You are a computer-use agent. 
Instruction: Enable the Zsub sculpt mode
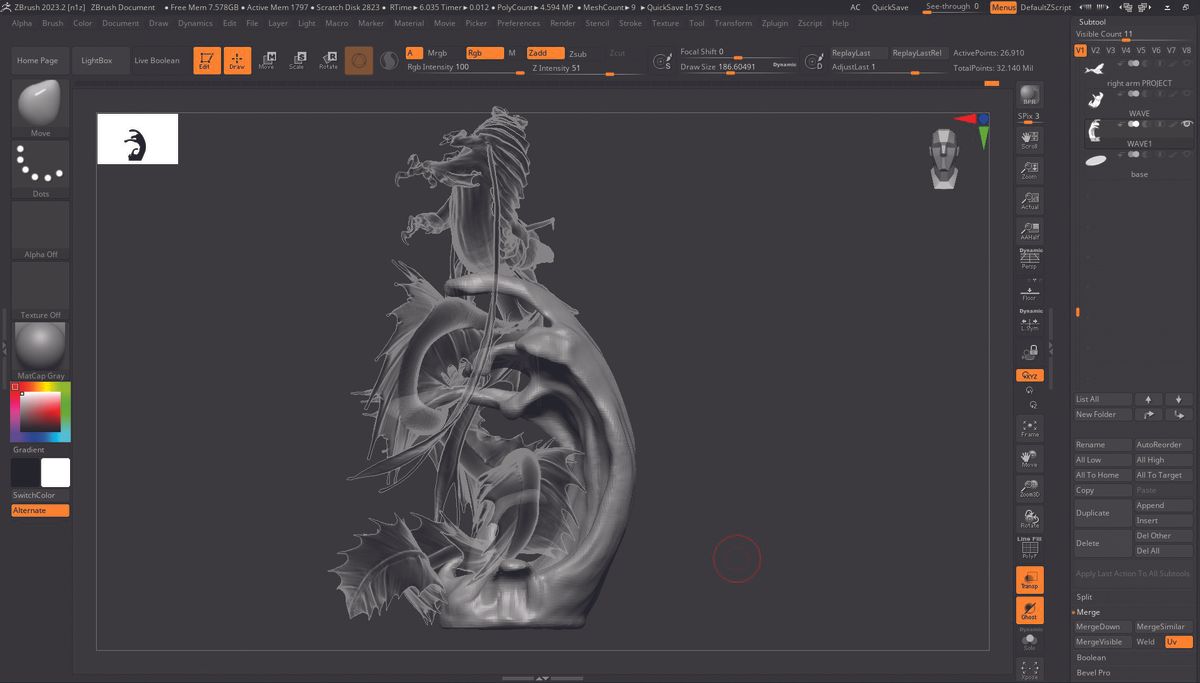pyautogui.click(x=580, y=52)
